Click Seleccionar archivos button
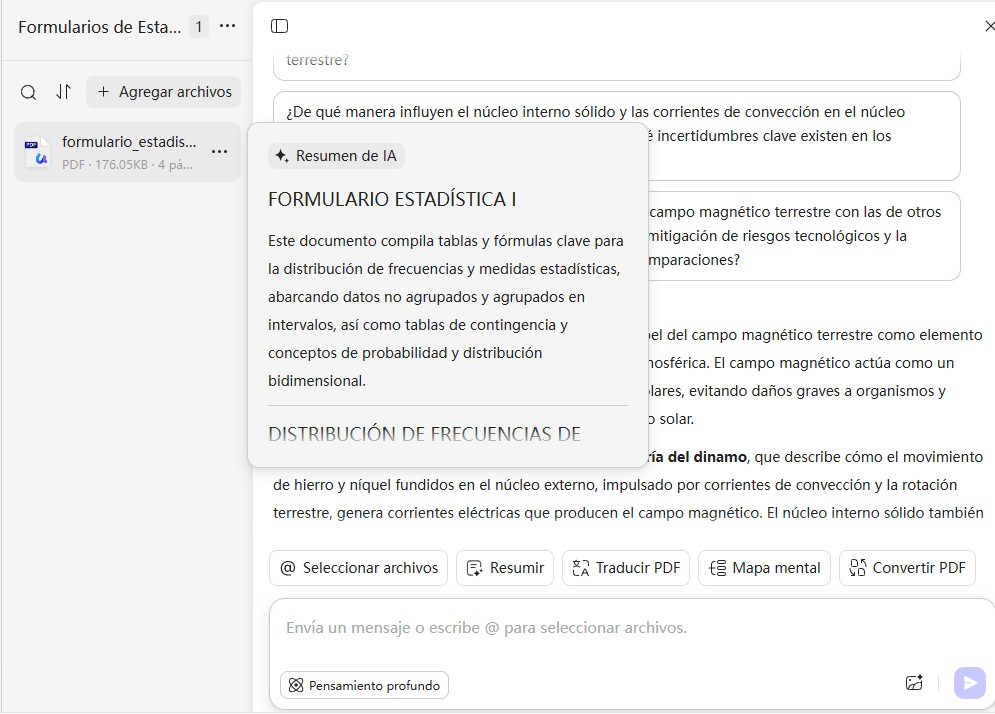 coord(359,568)
